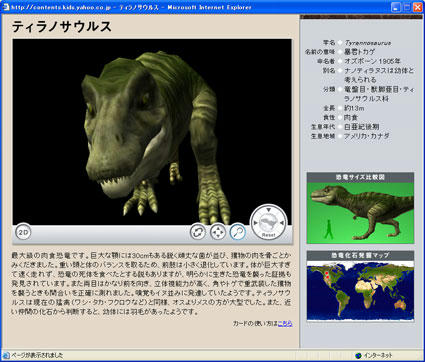Click the right arrow on the view dial
425x362 pixels.
tap(282, 223)
